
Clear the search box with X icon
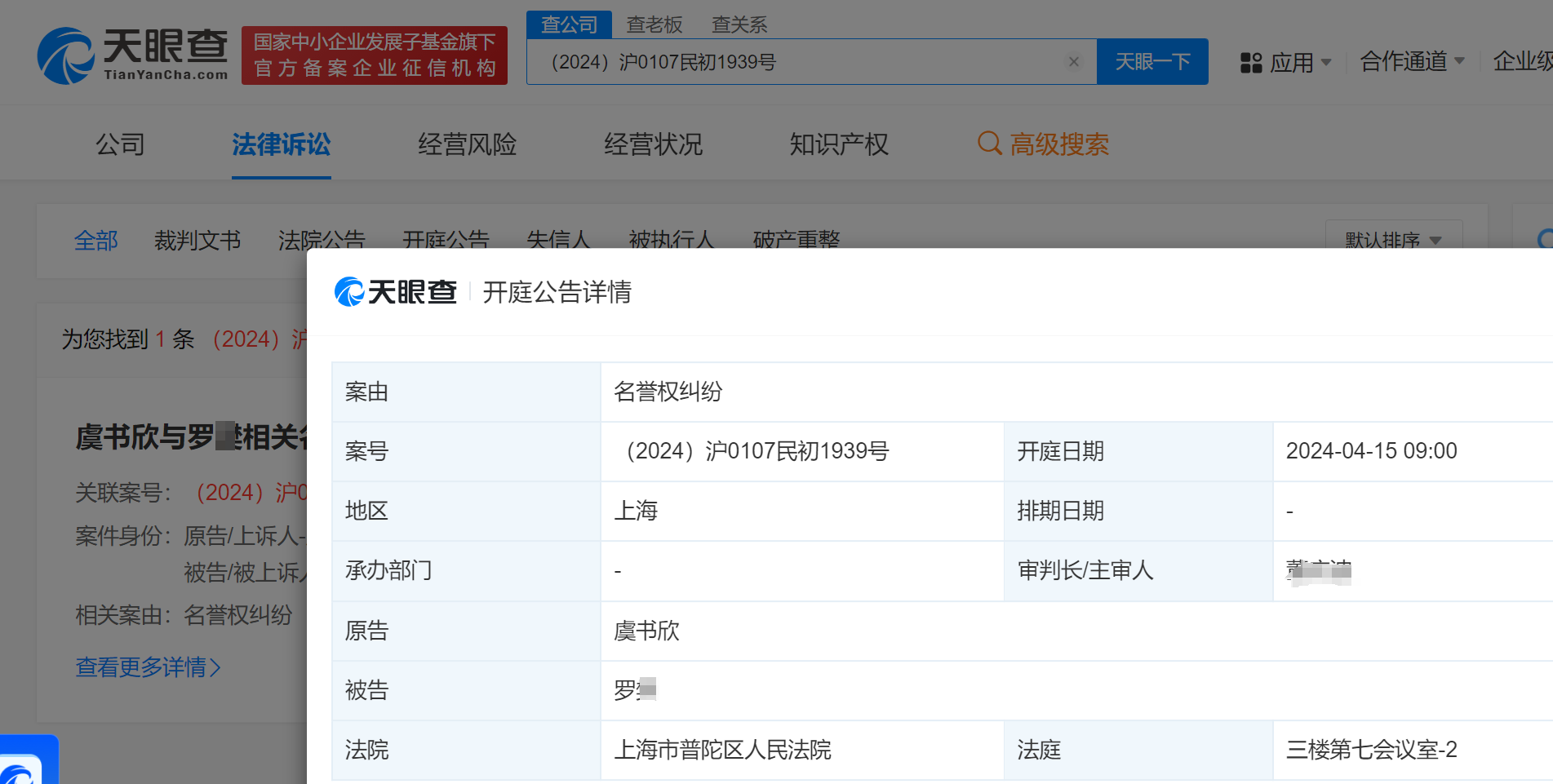[1074, 62]
